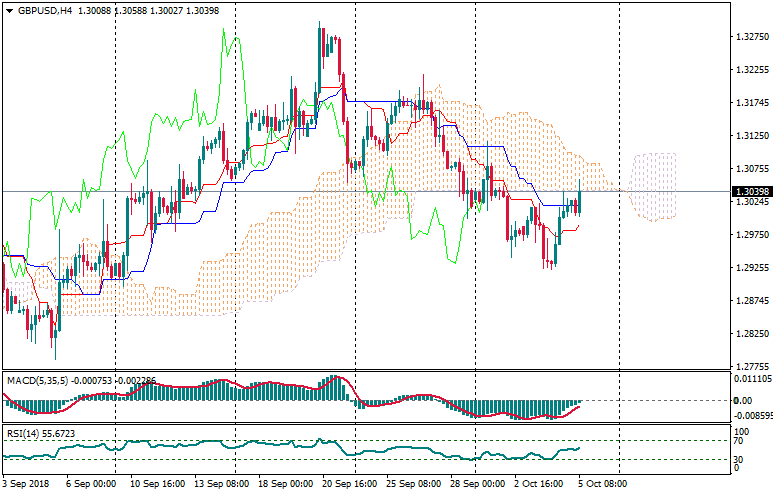The height and width of the screenshot is (495, 773).
Task: Select the 1.28250 price axis level
Action: 750,334
